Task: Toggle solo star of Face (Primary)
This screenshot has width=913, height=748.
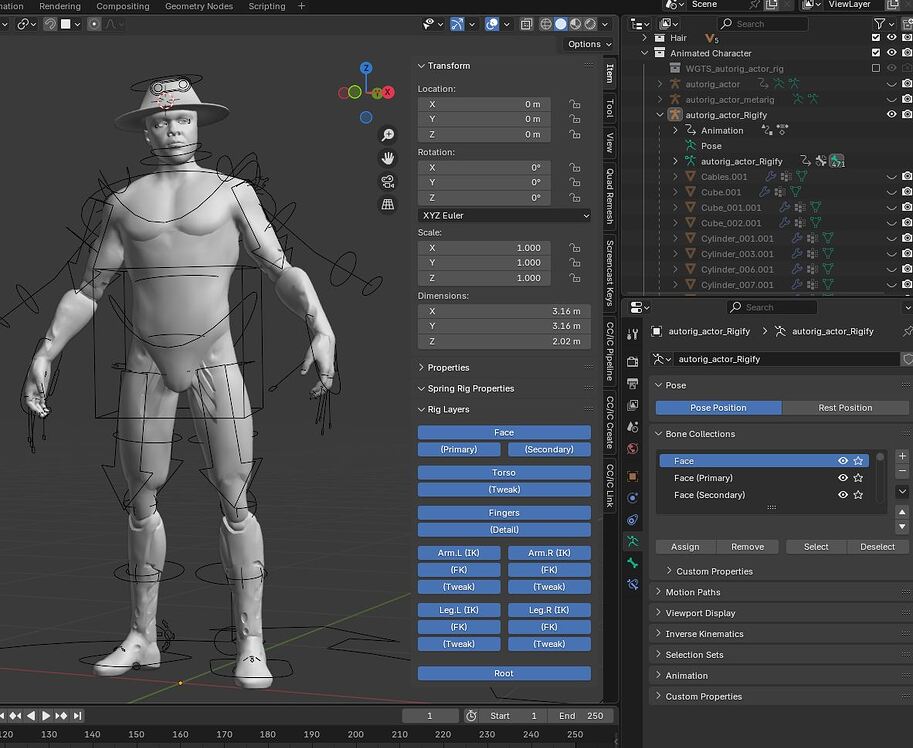Action: click(x=858, y=478)
